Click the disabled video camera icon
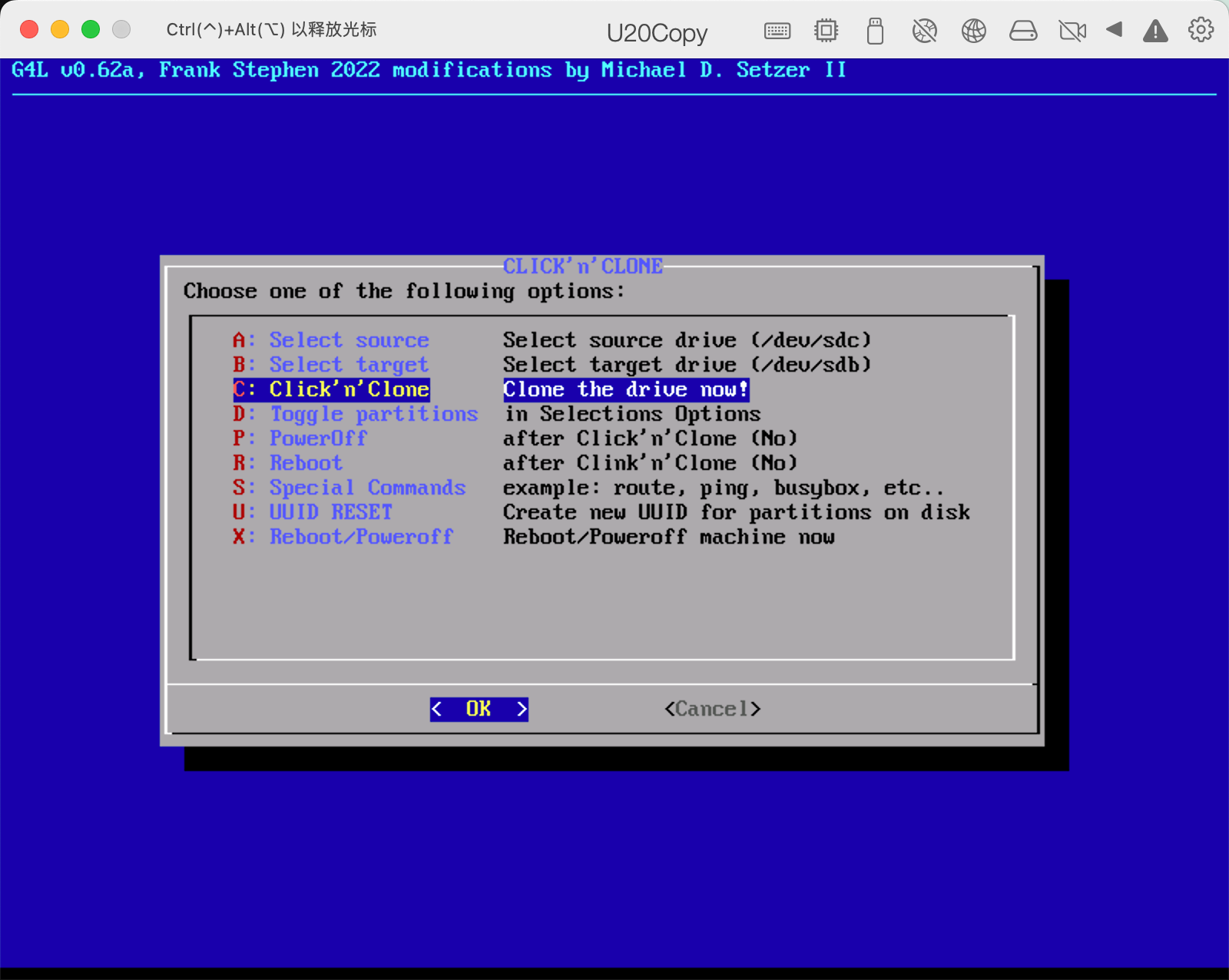This screenshot has width=1229, height=980. tap(1072, 31)
